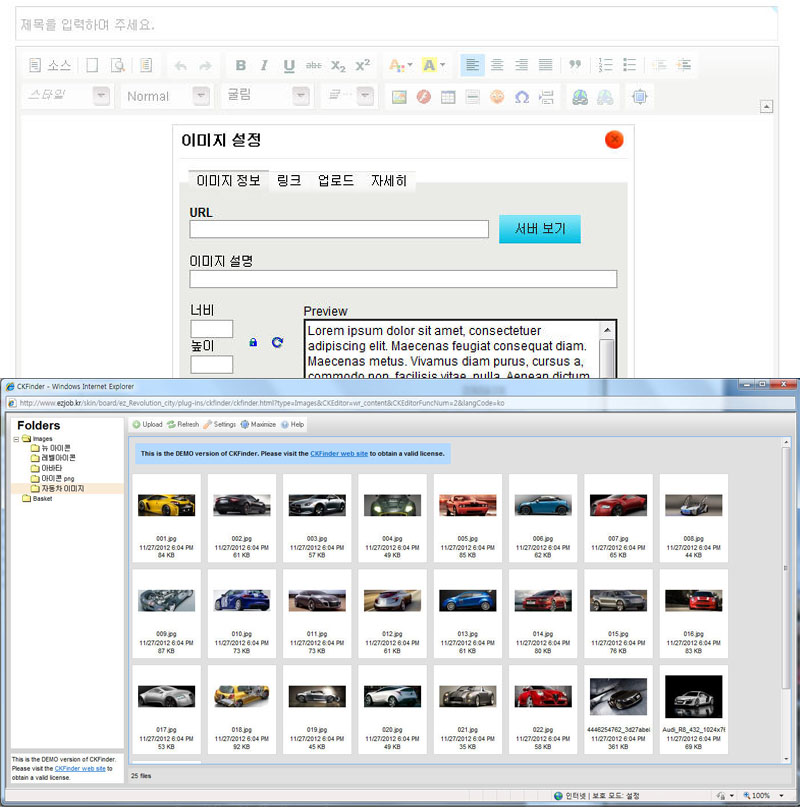Toggle bold formatting in the editor toolbar

coord(240,66)
